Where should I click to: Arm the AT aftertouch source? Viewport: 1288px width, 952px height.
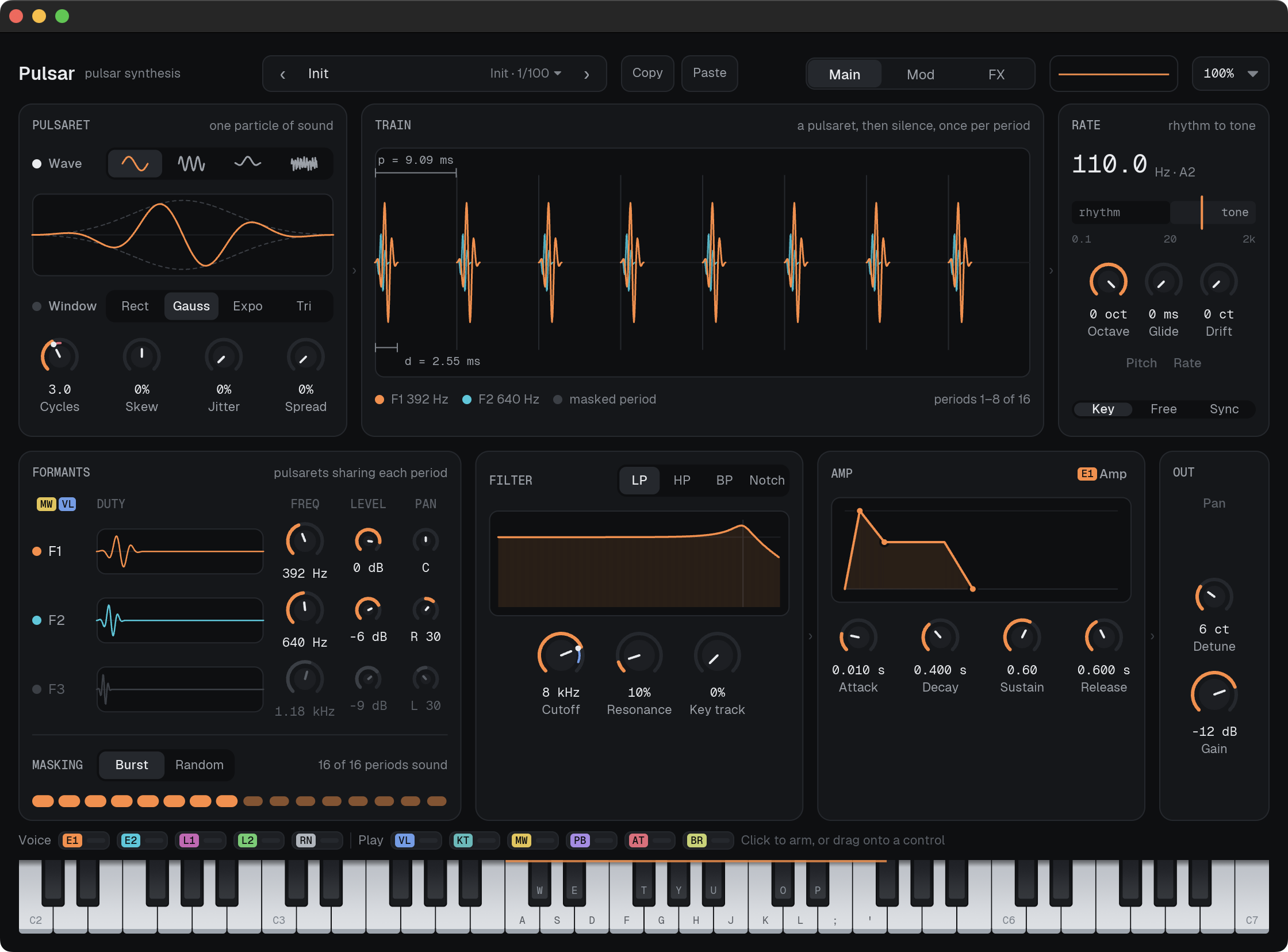[x=650, y=840]
